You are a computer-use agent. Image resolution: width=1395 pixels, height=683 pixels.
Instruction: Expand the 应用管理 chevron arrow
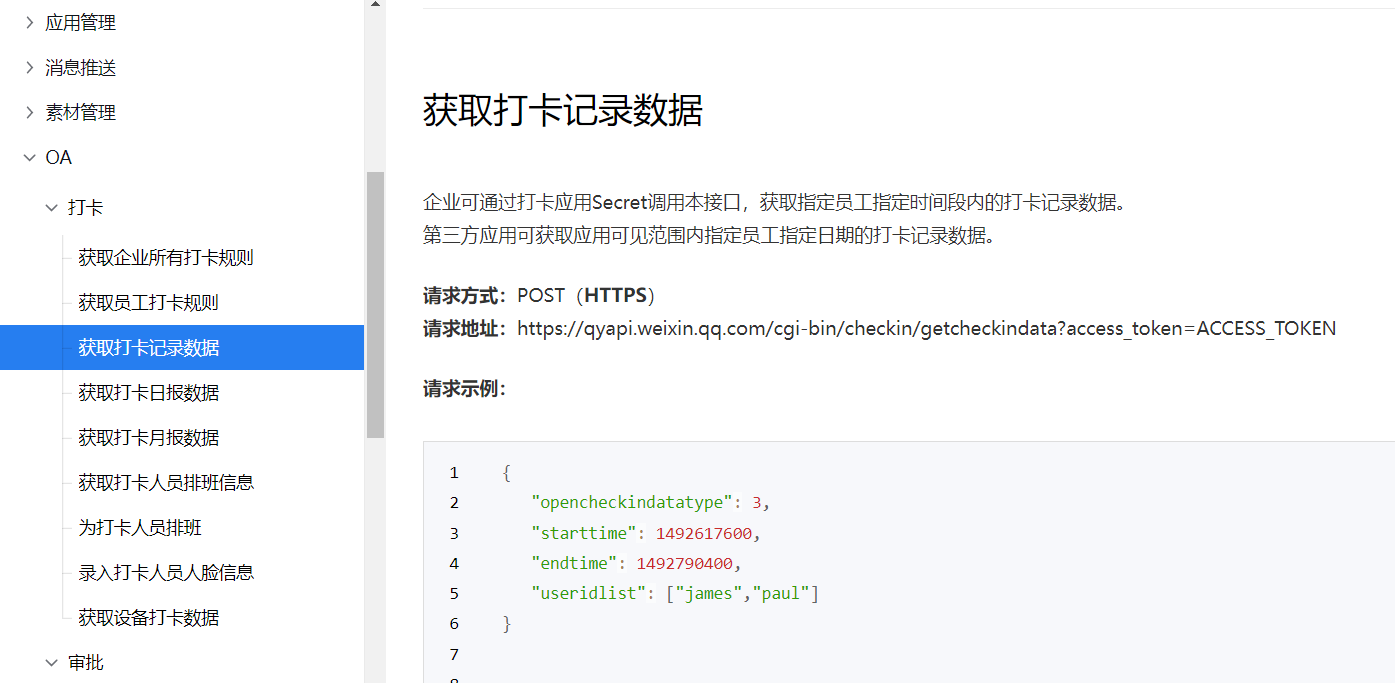pos(29,22)
